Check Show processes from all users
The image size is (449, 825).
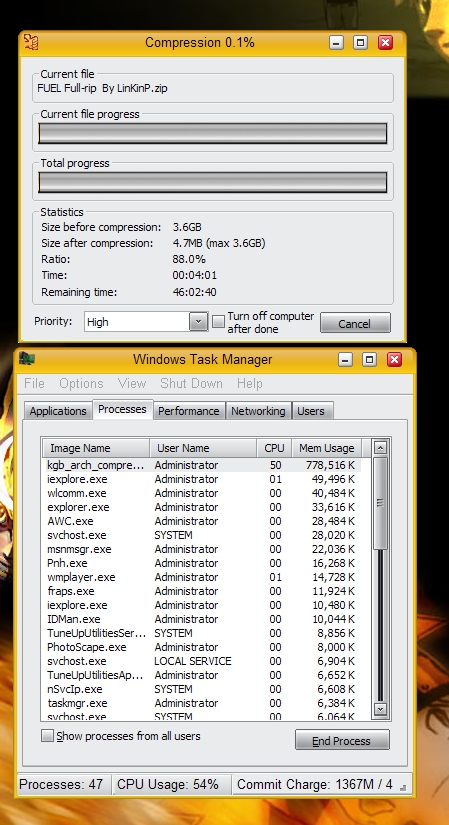[47, 736]
